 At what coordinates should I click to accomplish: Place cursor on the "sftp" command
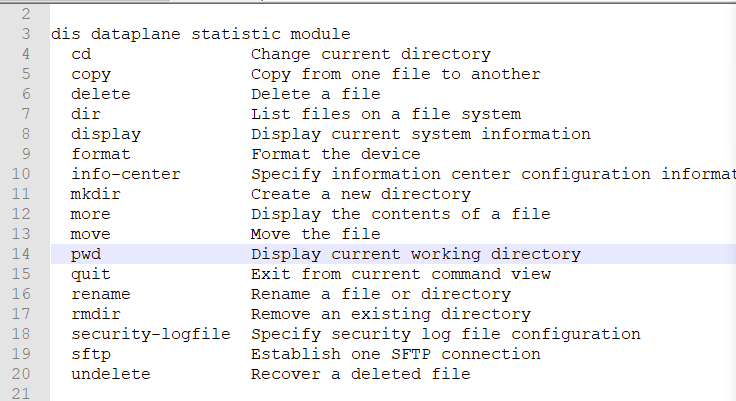91,354
